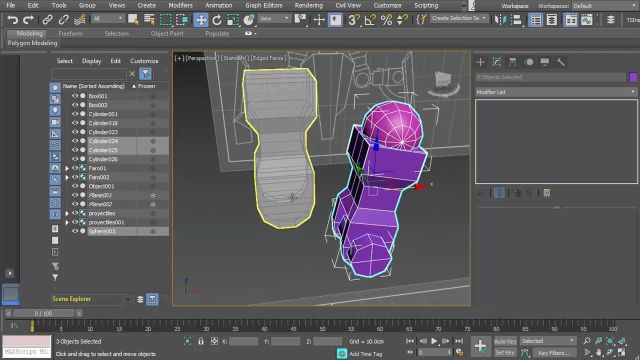640x360 pixels.
Task: Hide Cylinder001 using its eye icon
Action: [x=75, y=114]
